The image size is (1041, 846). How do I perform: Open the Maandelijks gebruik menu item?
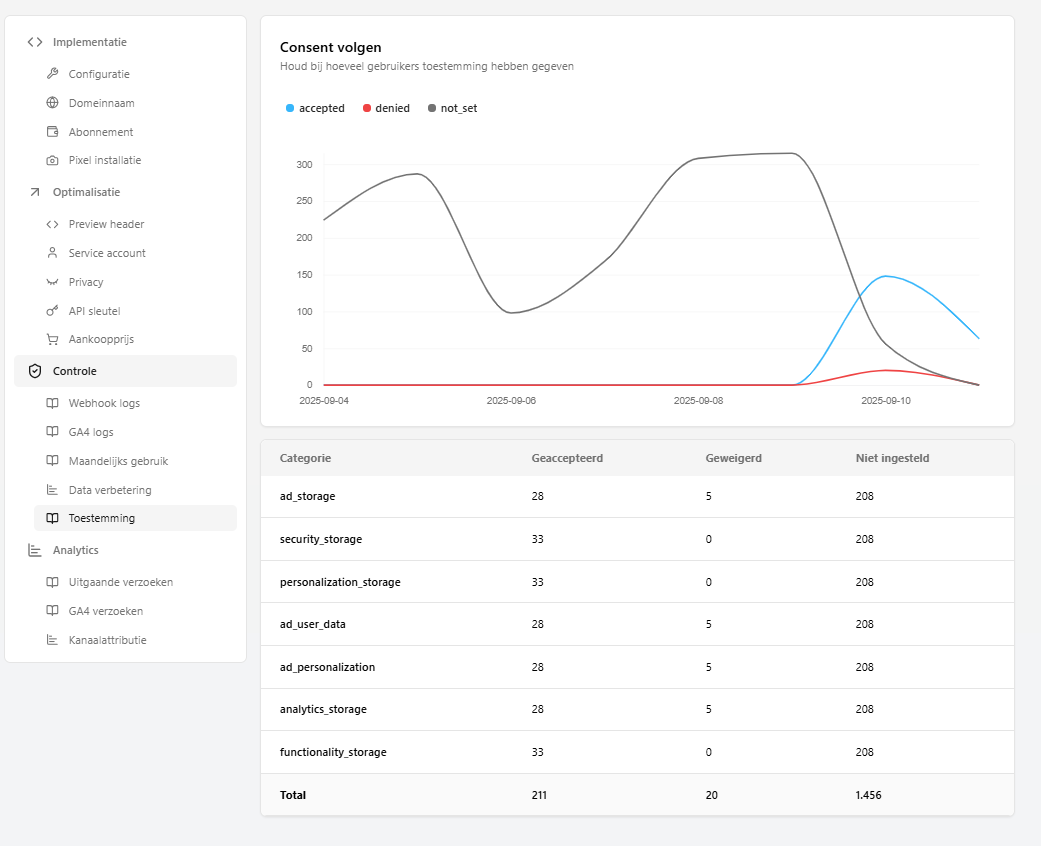coord(118,461)
